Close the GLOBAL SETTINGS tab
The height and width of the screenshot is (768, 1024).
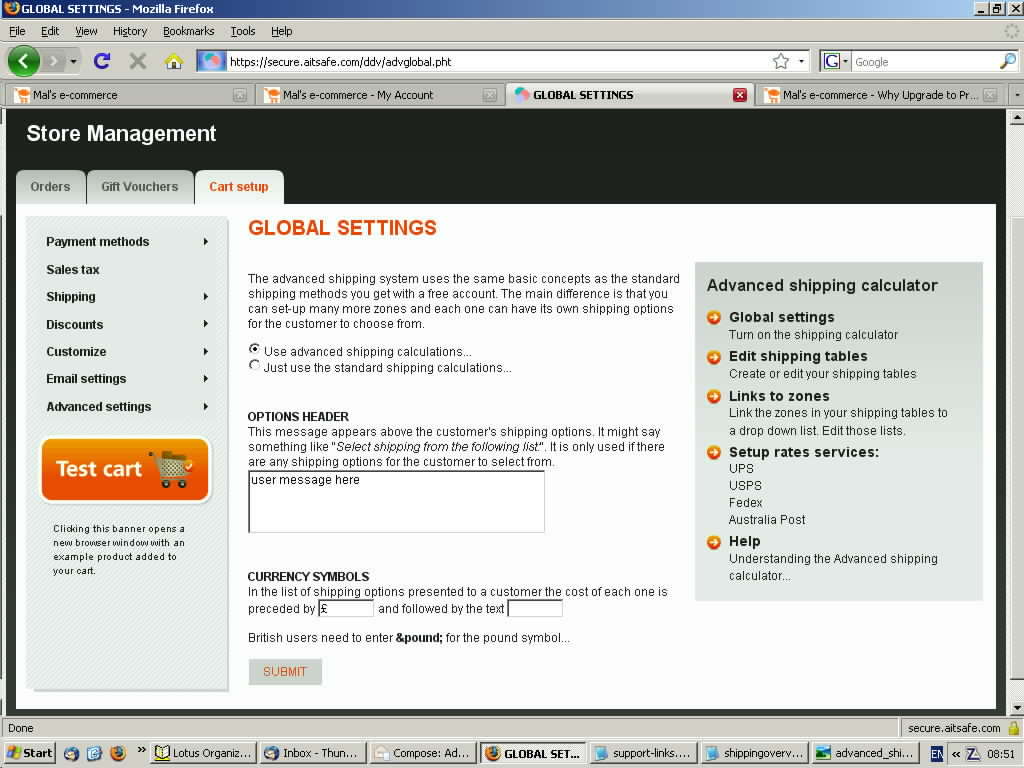(x=740, y=95)
